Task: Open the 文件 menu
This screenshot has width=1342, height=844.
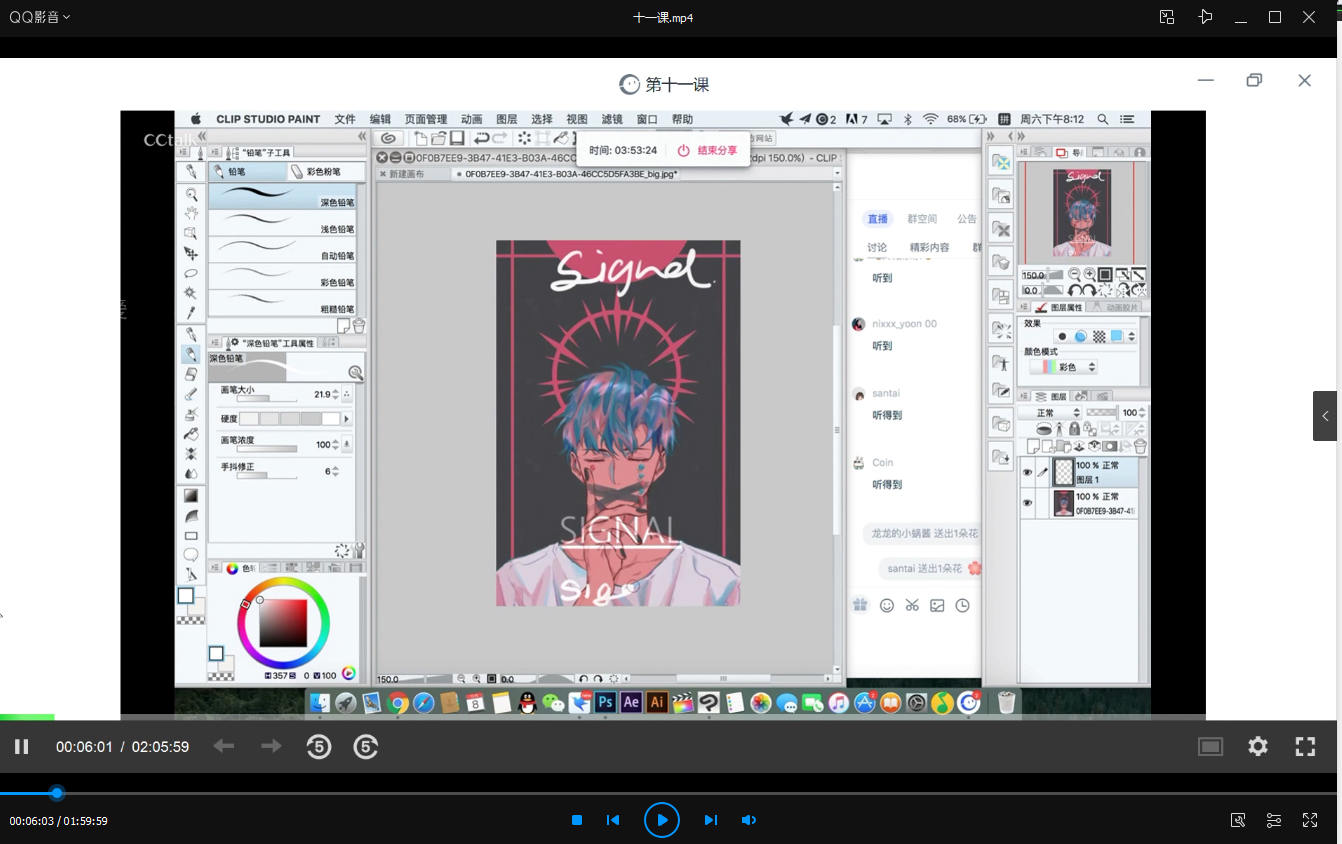Action: point(345,119)
